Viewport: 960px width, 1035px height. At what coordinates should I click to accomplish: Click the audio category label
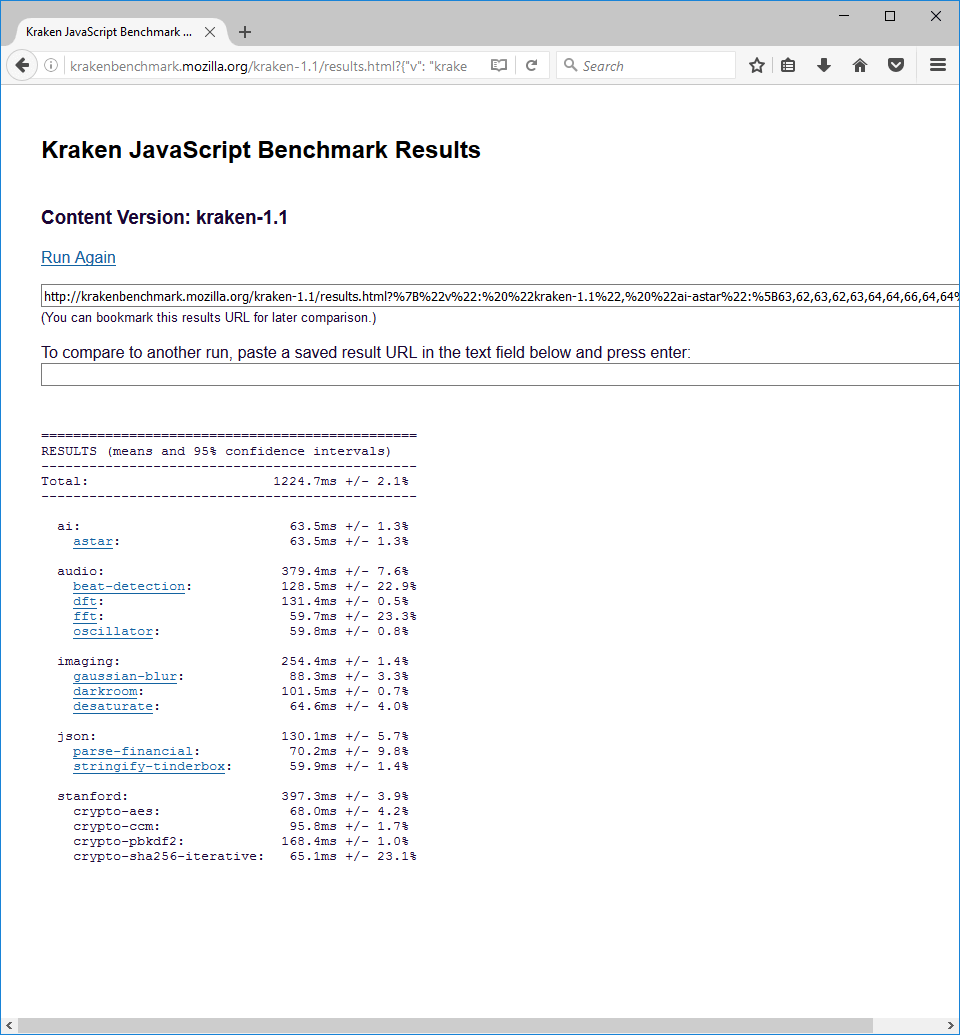[81, 571]
